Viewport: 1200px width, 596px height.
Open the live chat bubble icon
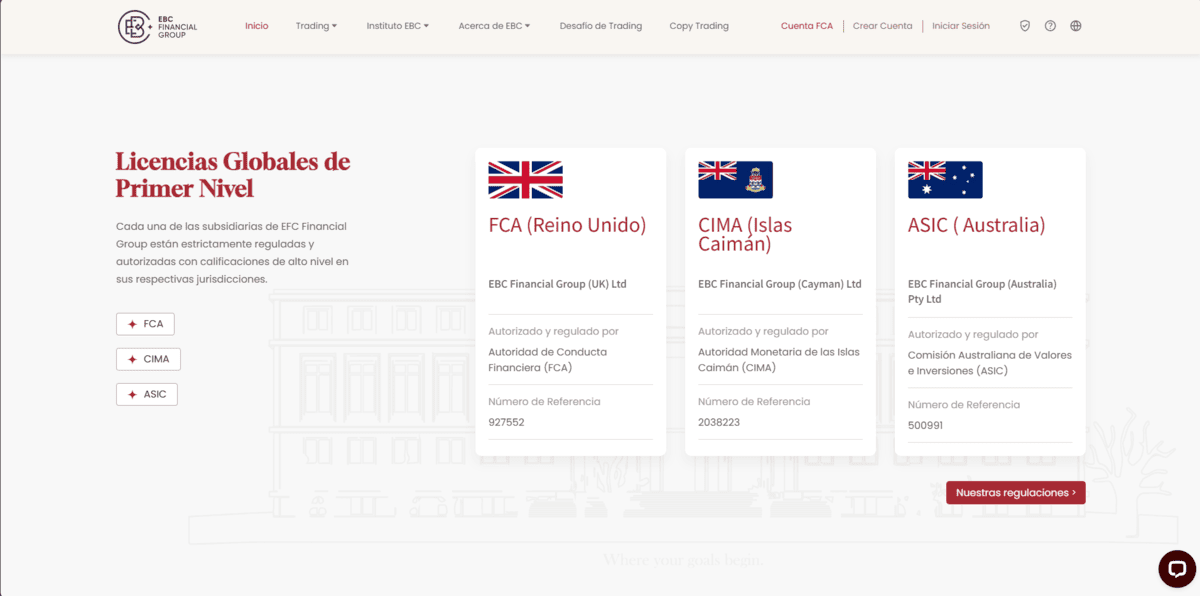pyautogui.click(x=1177, y=569)
